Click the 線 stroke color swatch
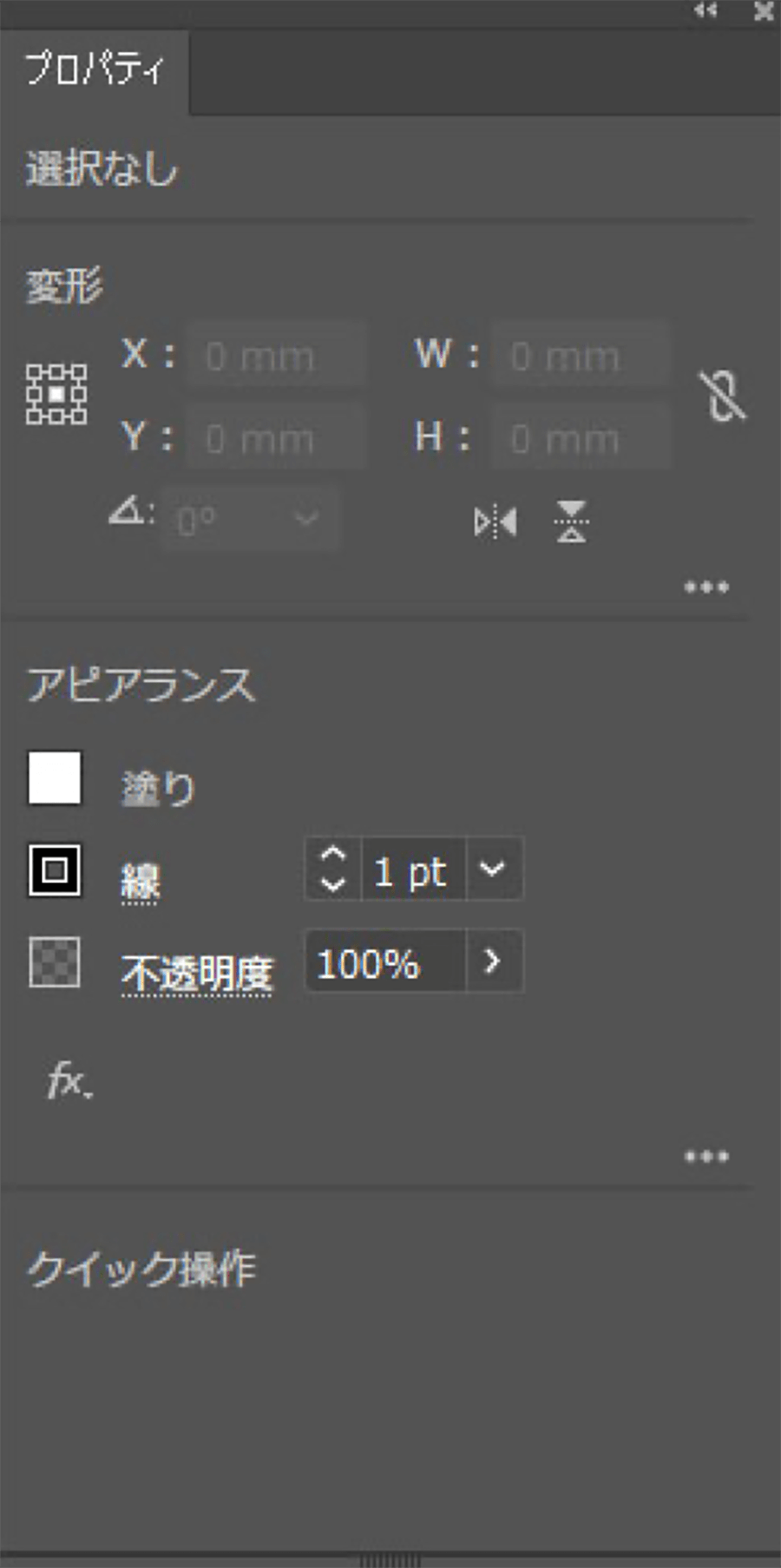781x1568 pixels. tap(55, 869)
